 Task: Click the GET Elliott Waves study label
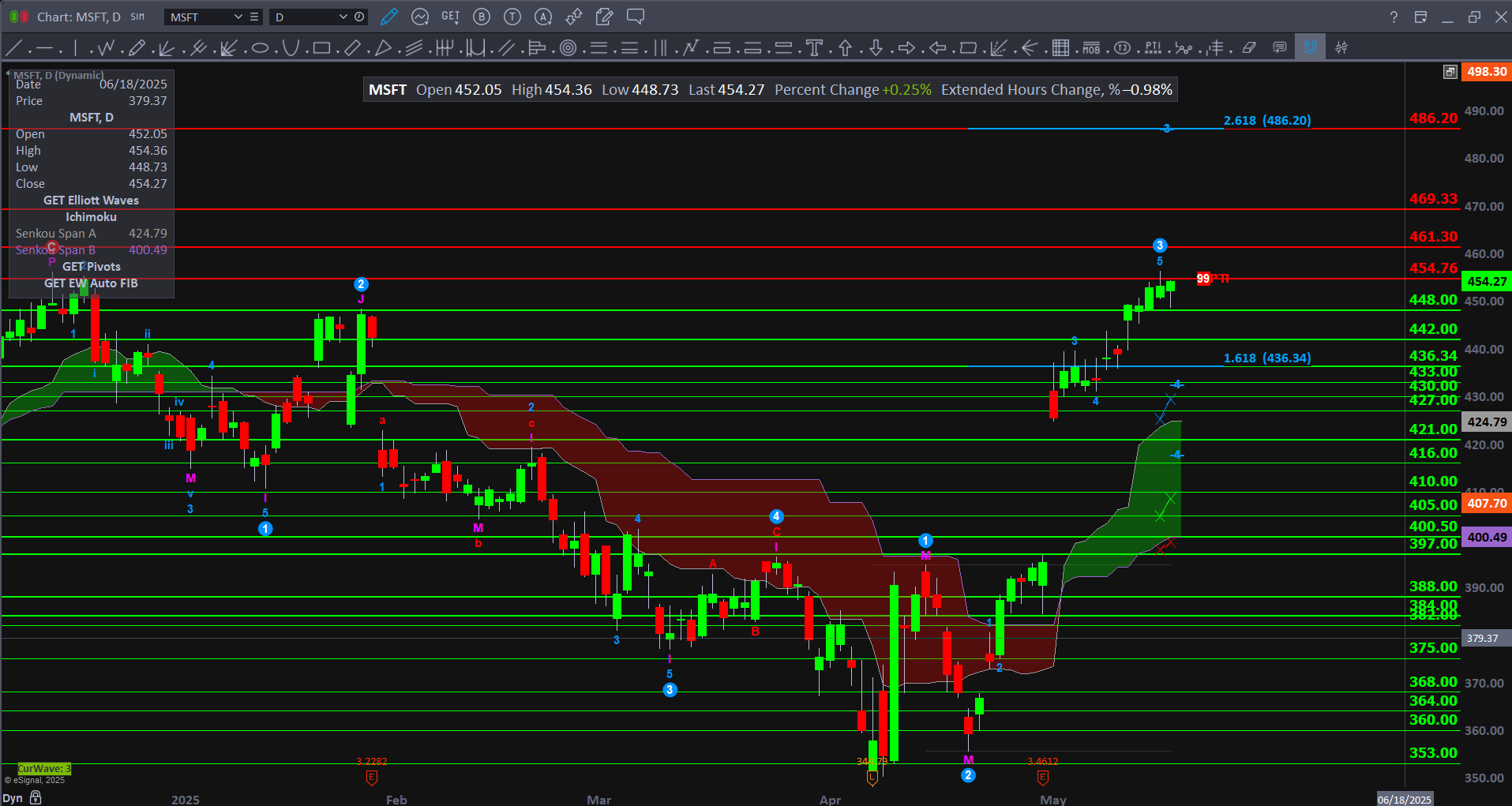[91, 201]
